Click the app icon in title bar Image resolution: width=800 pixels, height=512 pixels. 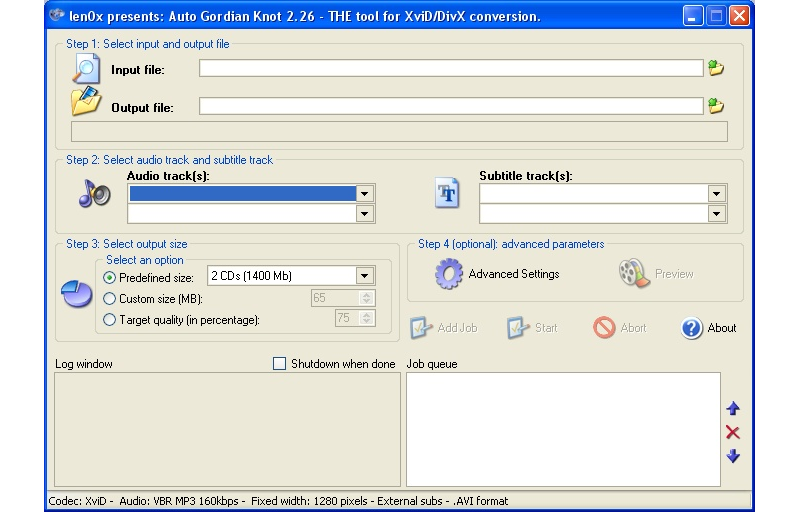57,15
